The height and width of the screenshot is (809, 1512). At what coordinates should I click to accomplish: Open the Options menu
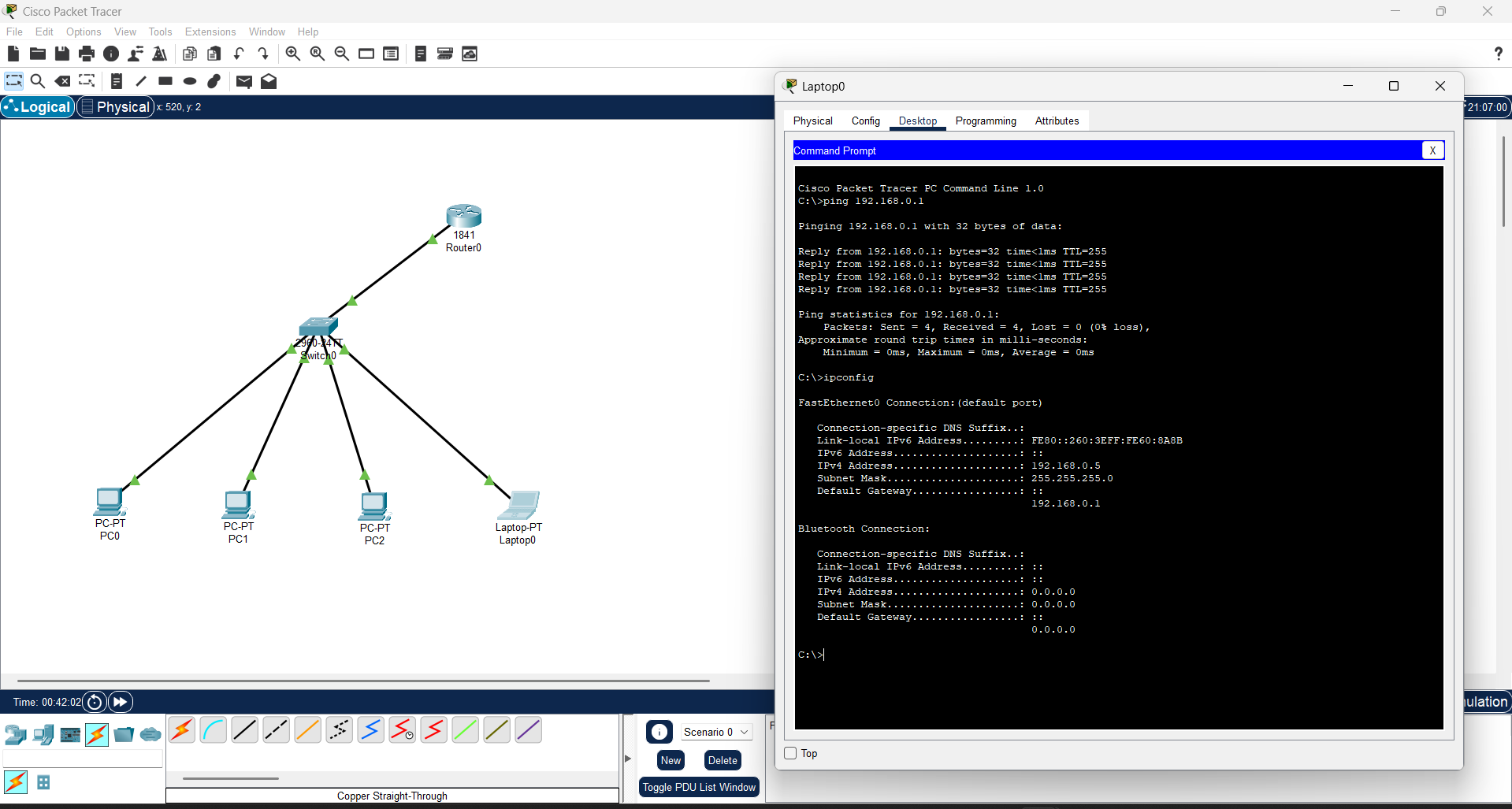(x=84, y=32)
